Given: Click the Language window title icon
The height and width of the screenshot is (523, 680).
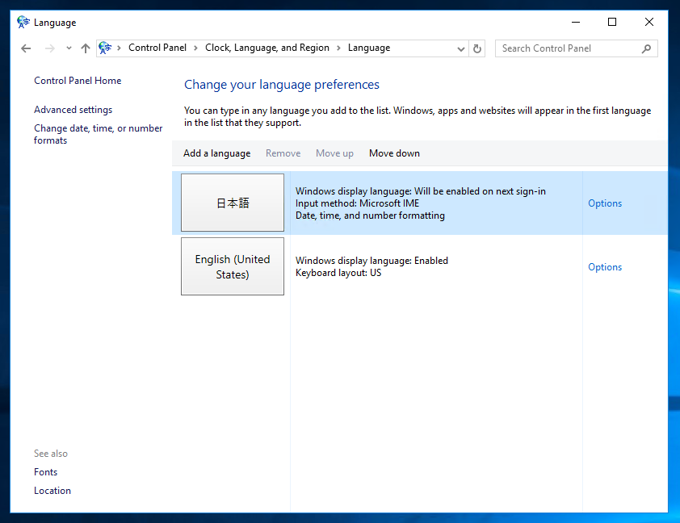Looking at the screenshot, I should coord(23,22).
